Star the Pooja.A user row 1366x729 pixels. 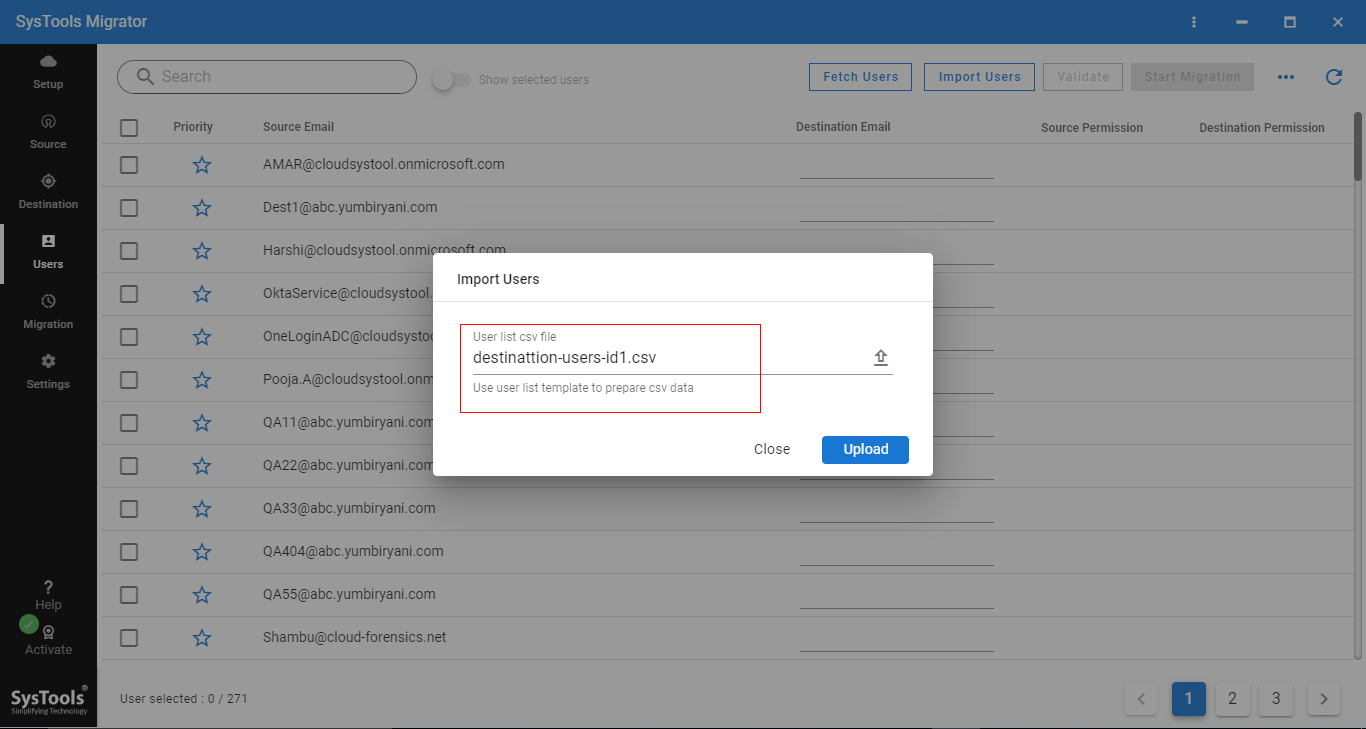tap(202, 380)
